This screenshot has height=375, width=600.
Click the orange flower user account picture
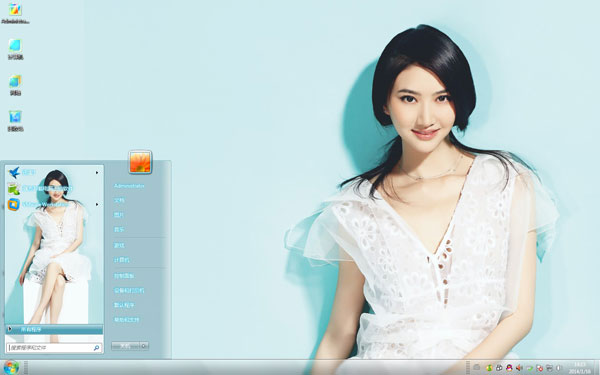tap(140, 162)
